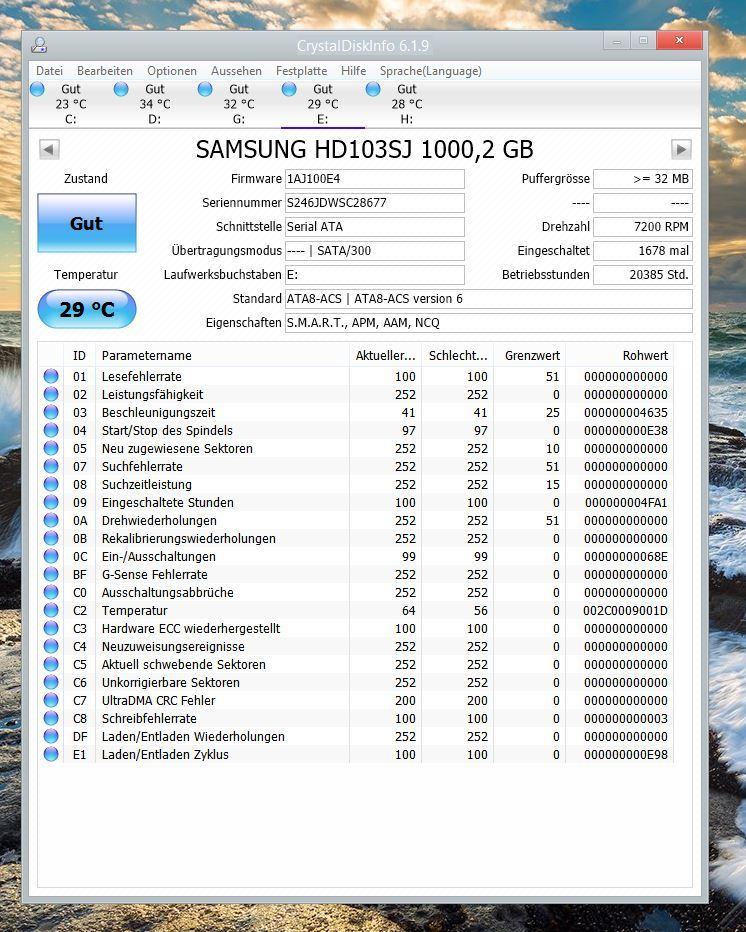Click the big Gut health status button
746x932 pixels.
87,223
